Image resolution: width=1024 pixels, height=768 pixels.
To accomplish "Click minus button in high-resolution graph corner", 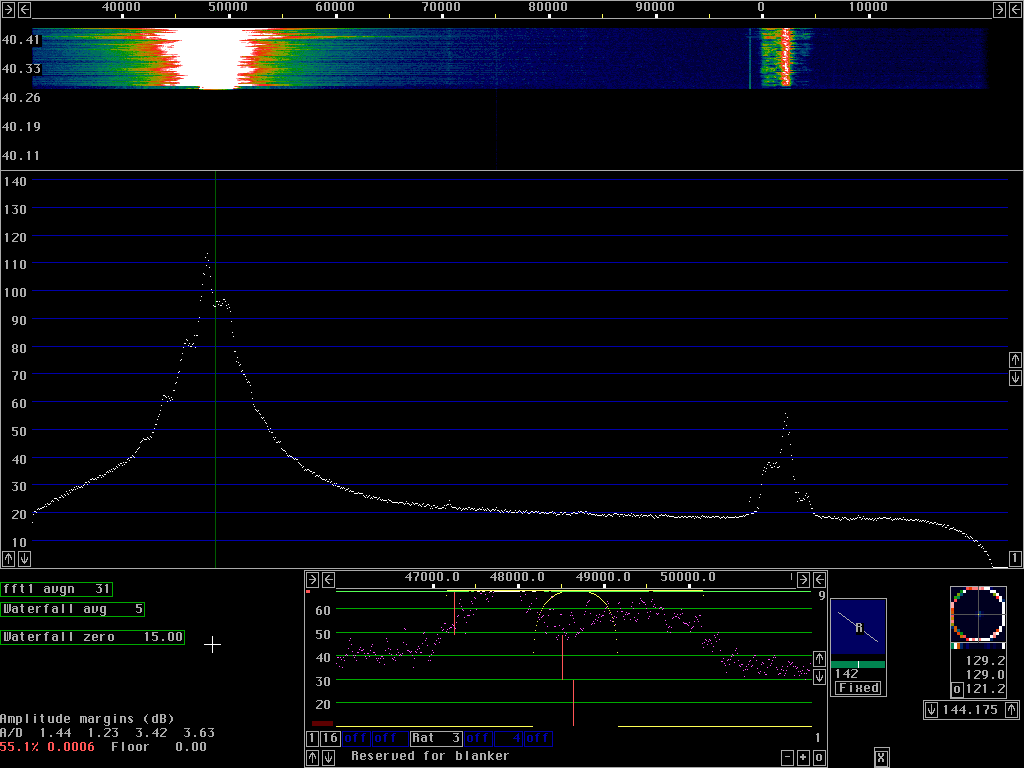I will [788, 758].
